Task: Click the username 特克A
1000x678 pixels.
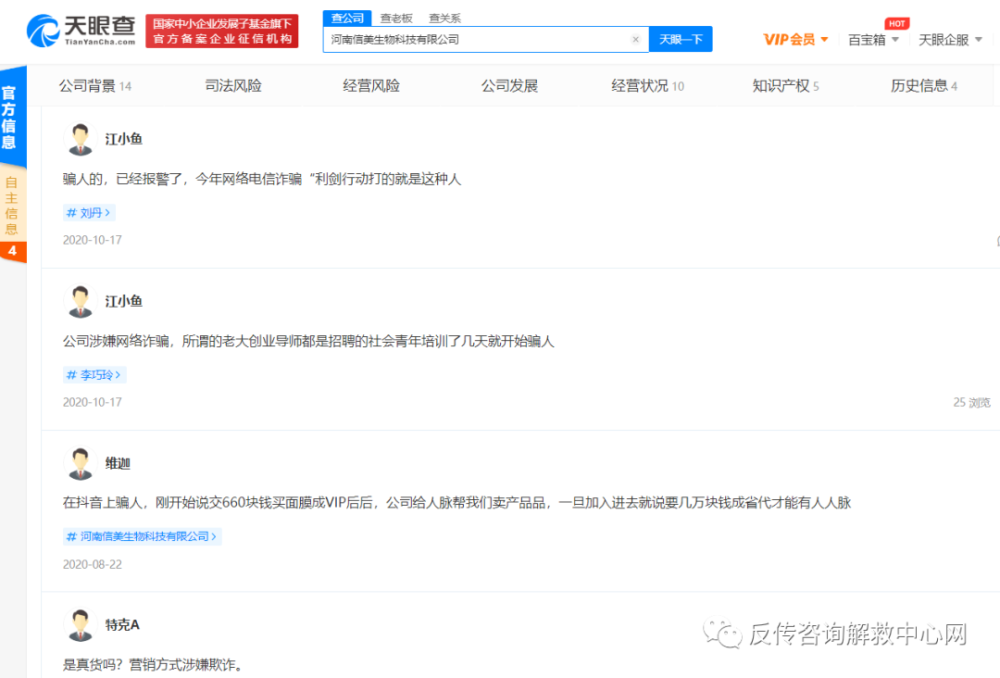Action: 122,625
